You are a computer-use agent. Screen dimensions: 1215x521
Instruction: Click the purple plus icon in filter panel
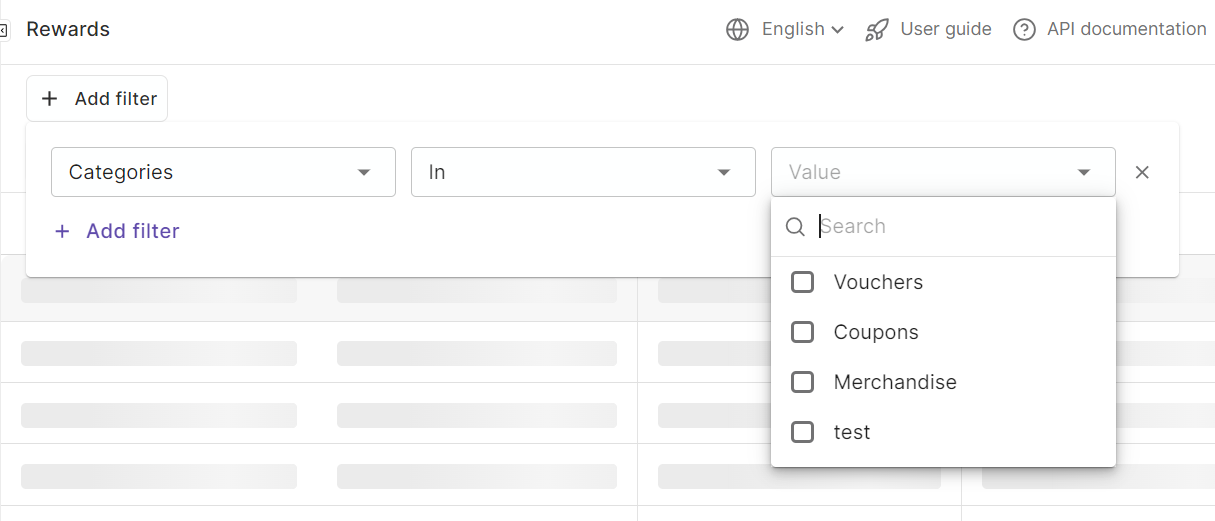click(x=62, y=231)
